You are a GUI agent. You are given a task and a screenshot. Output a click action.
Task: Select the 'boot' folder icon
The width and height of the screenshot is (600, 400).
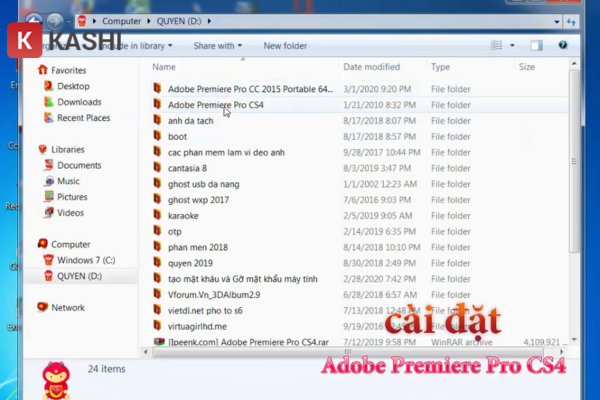(x=157, y=136)
